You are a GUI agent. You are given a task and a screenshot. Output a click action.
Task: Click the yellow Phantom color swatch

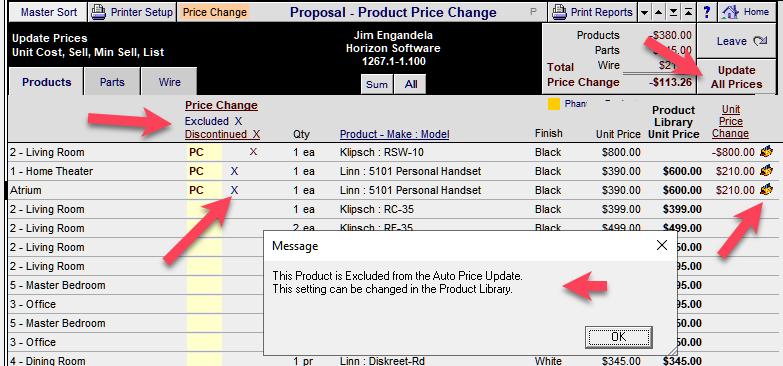point(554,104)
